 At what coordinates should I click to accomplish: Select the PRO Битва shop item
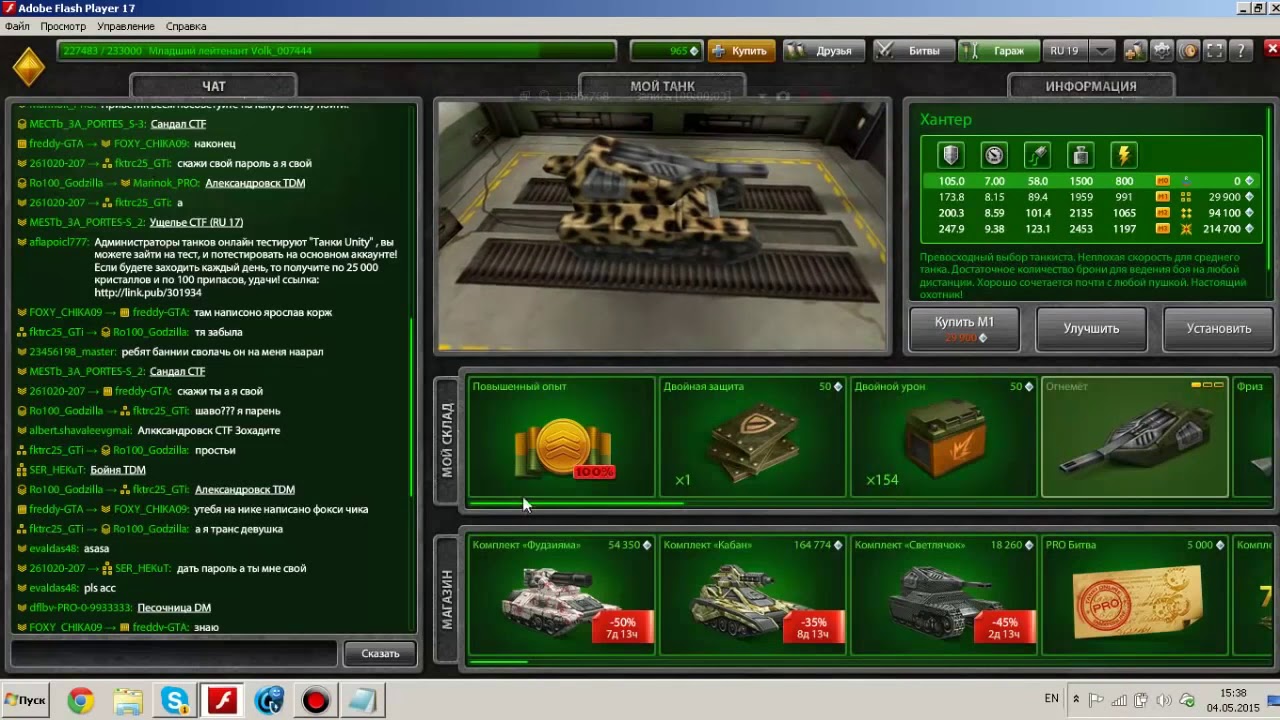pyautogui.click(x=1135, y=595)
